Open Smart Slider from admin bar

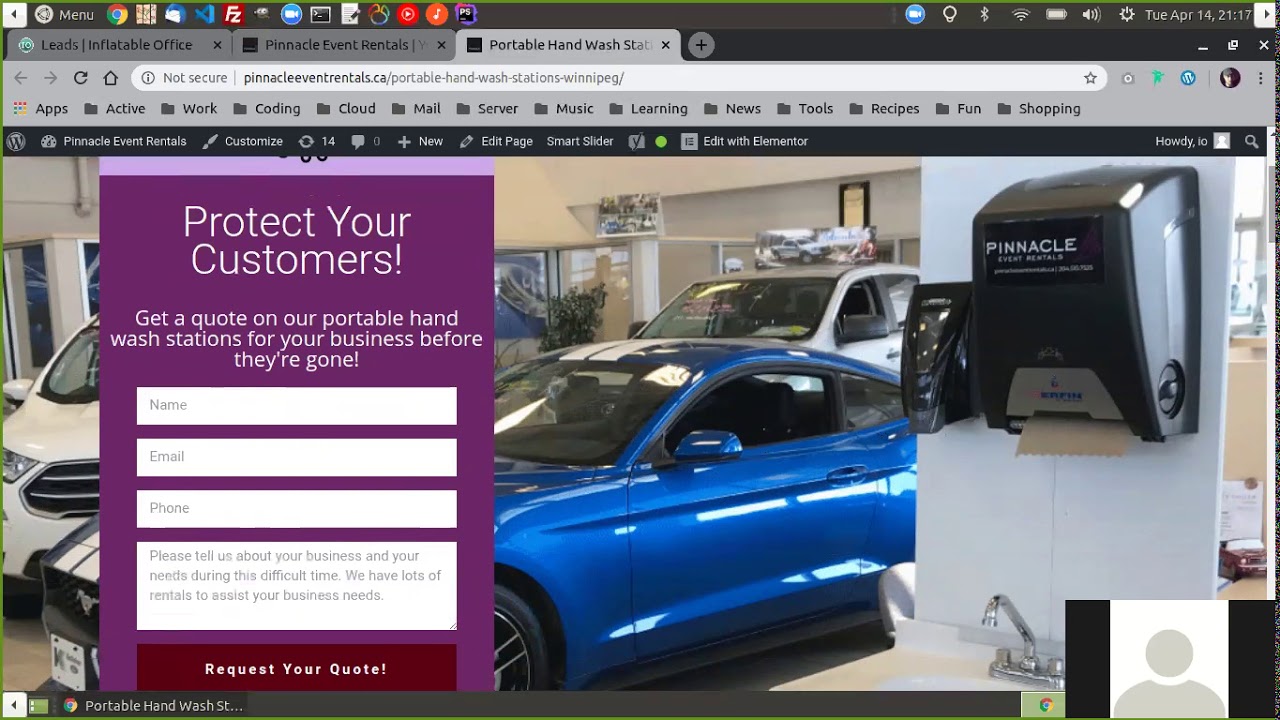(580, 141)
